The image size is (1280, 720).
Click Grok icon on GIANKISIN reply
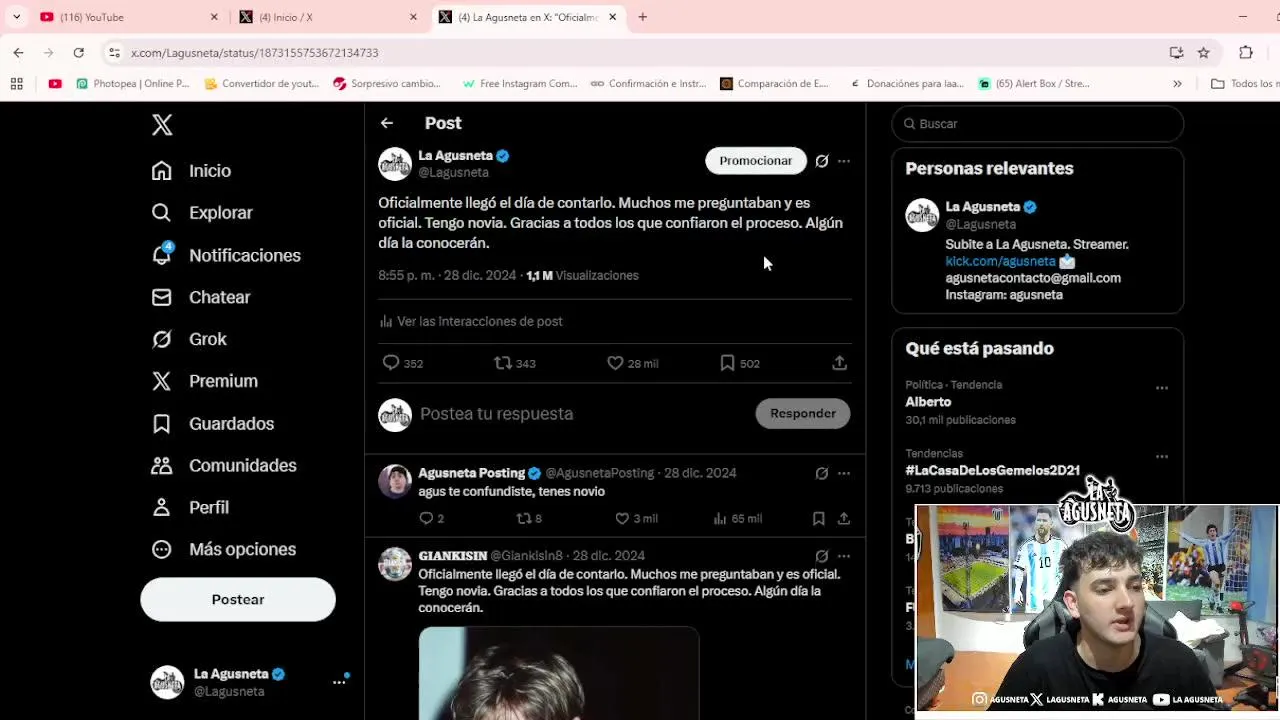pos(822,556)
